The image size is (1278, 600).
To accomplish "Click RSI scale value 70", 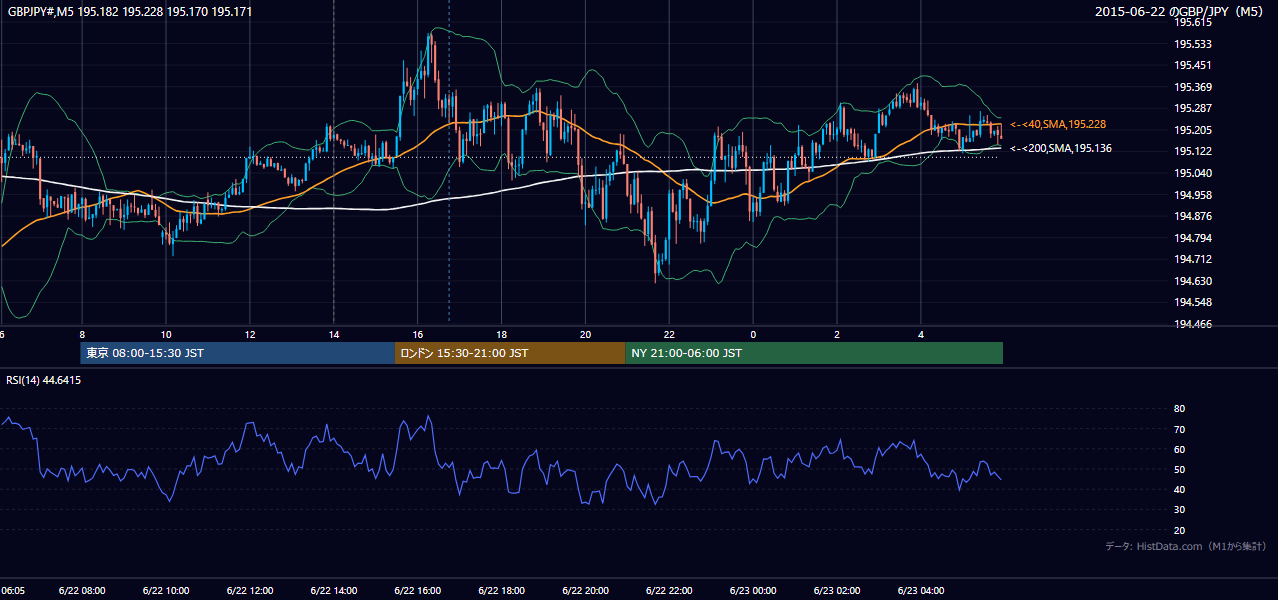I will 1179,429.
